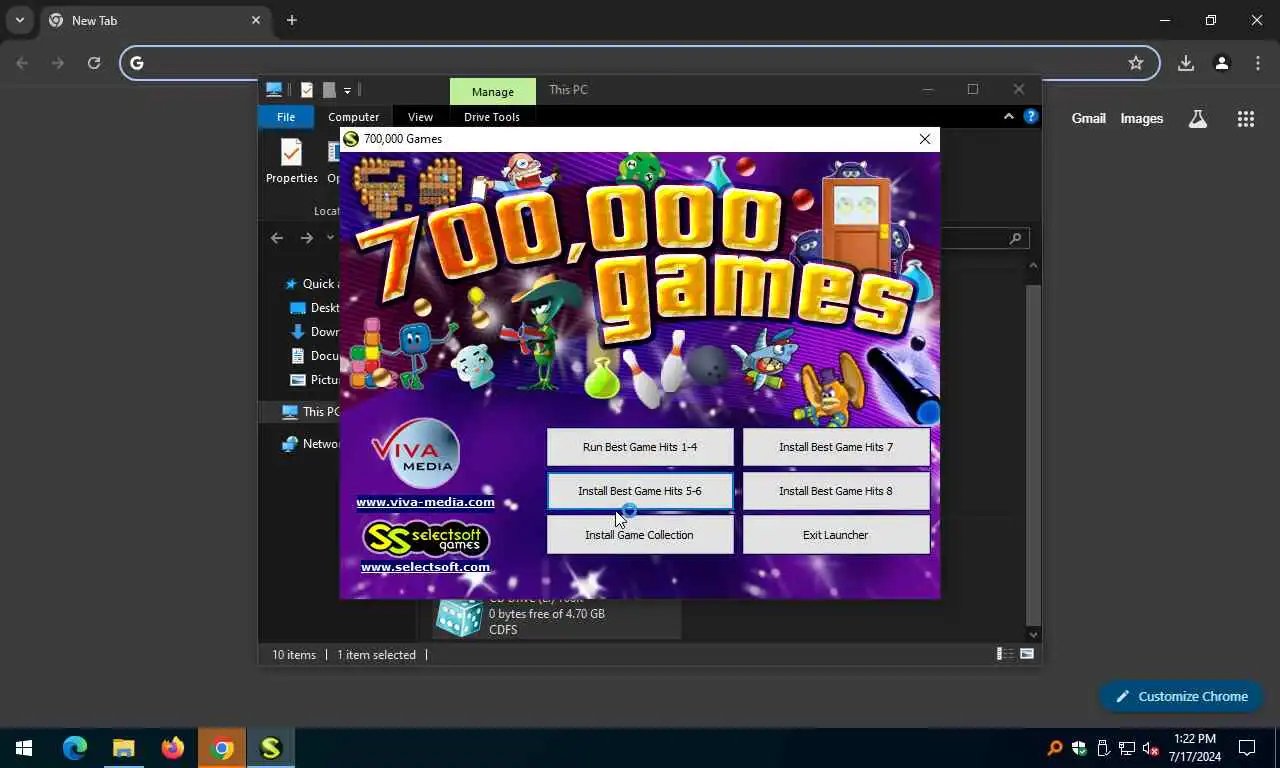
Task: Click the Explorer search box magnifier
Action: click(1015, 238)
